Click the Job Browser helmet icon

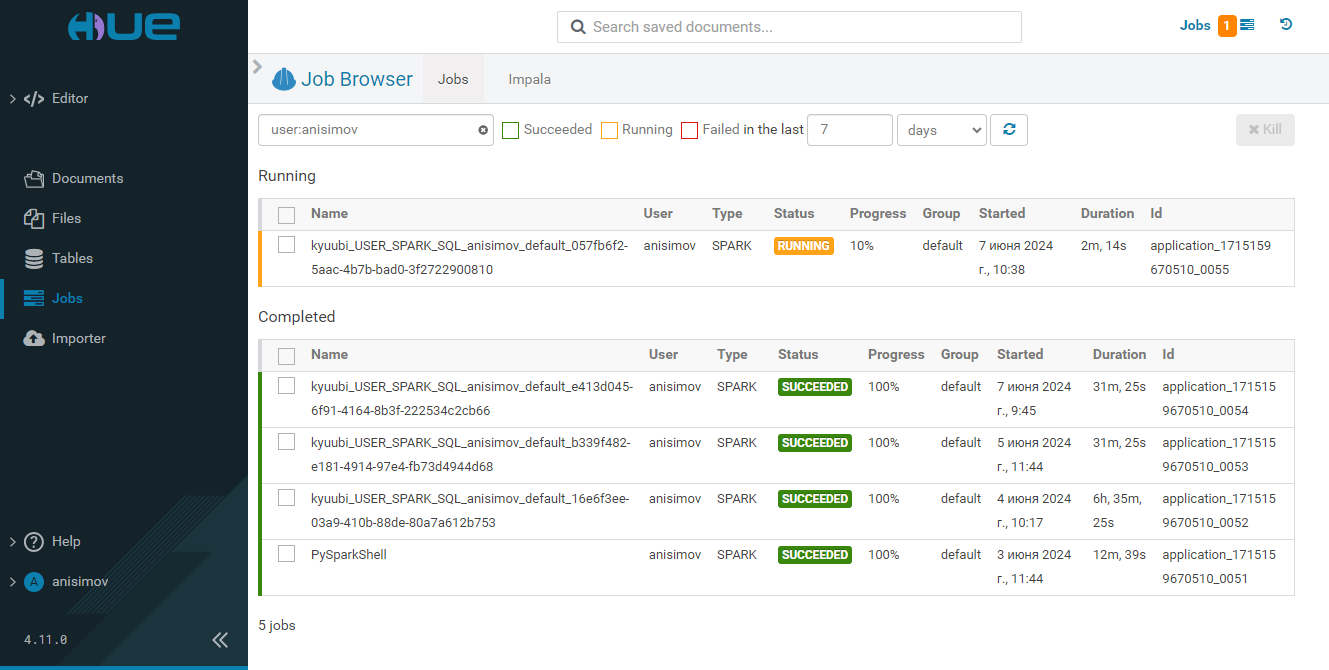(x=284, y=79)
